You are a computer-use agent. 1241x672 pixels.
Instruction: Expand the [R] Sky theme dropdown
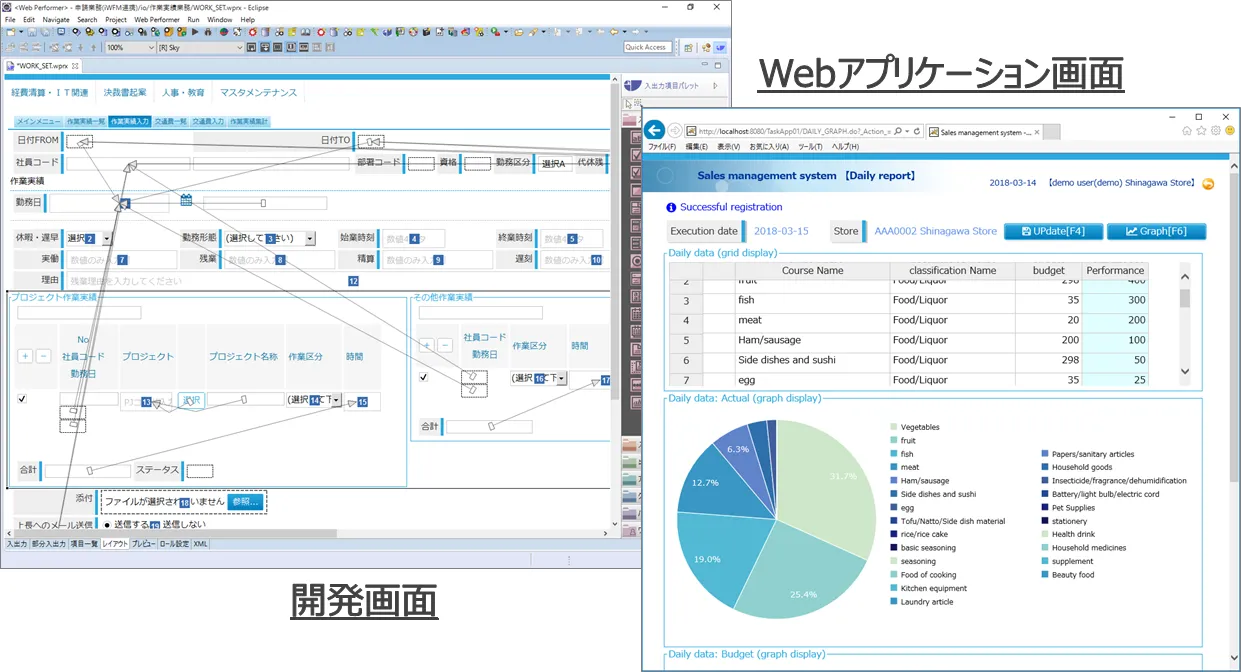click(x=238, y=47)
